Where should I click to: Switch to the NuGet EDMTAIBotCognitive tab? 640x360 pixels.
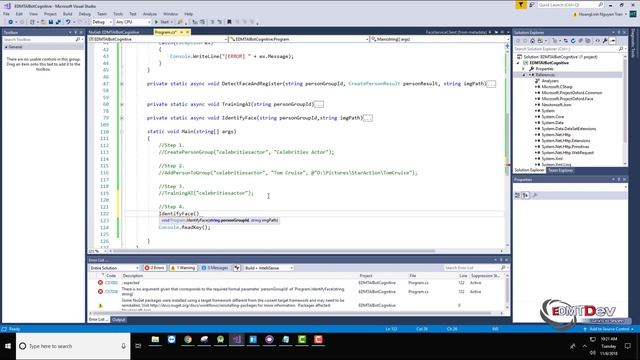click(114, 32)
